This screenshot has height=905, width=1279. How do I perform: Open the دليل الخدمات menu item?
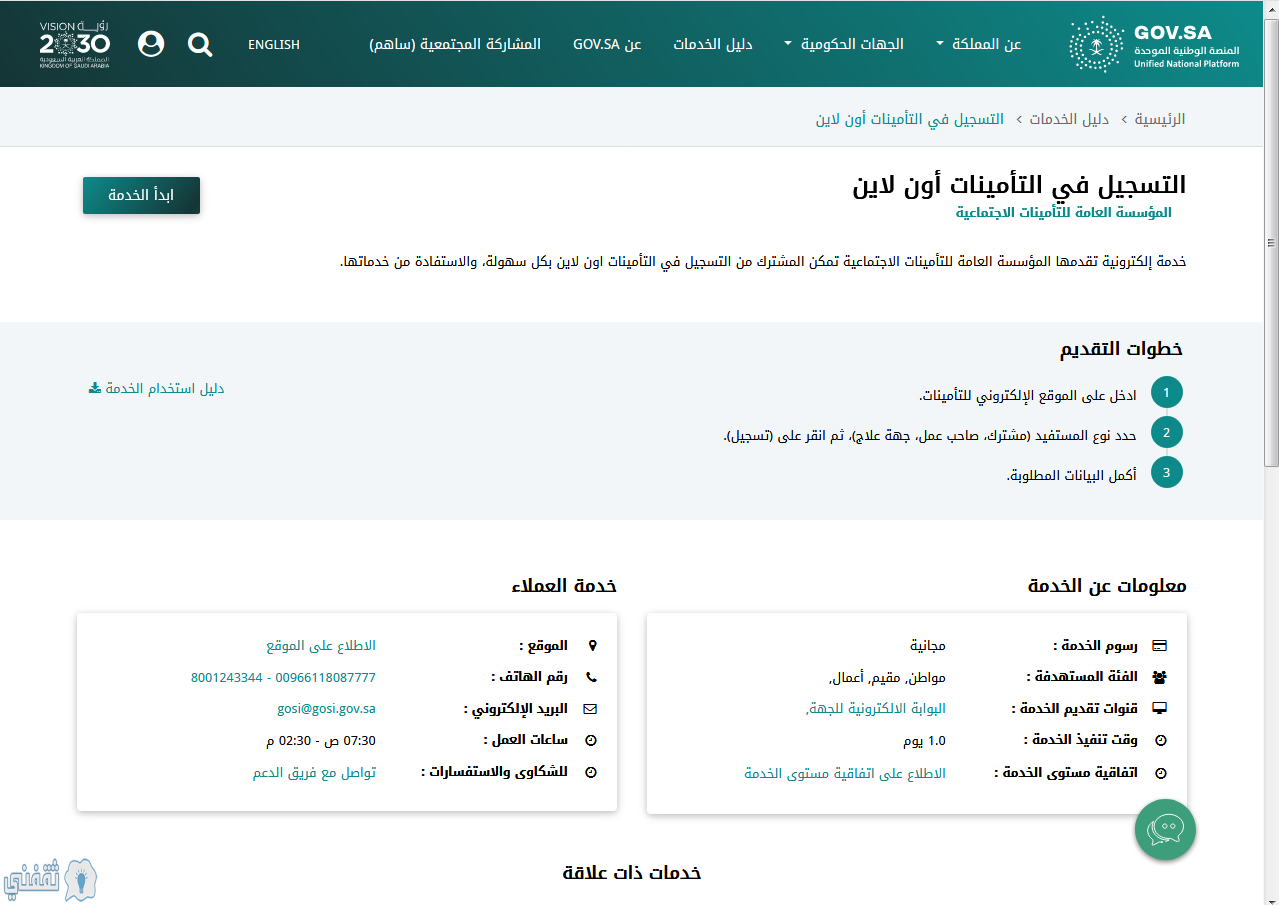pyautogui.click(x=713, y=44)
